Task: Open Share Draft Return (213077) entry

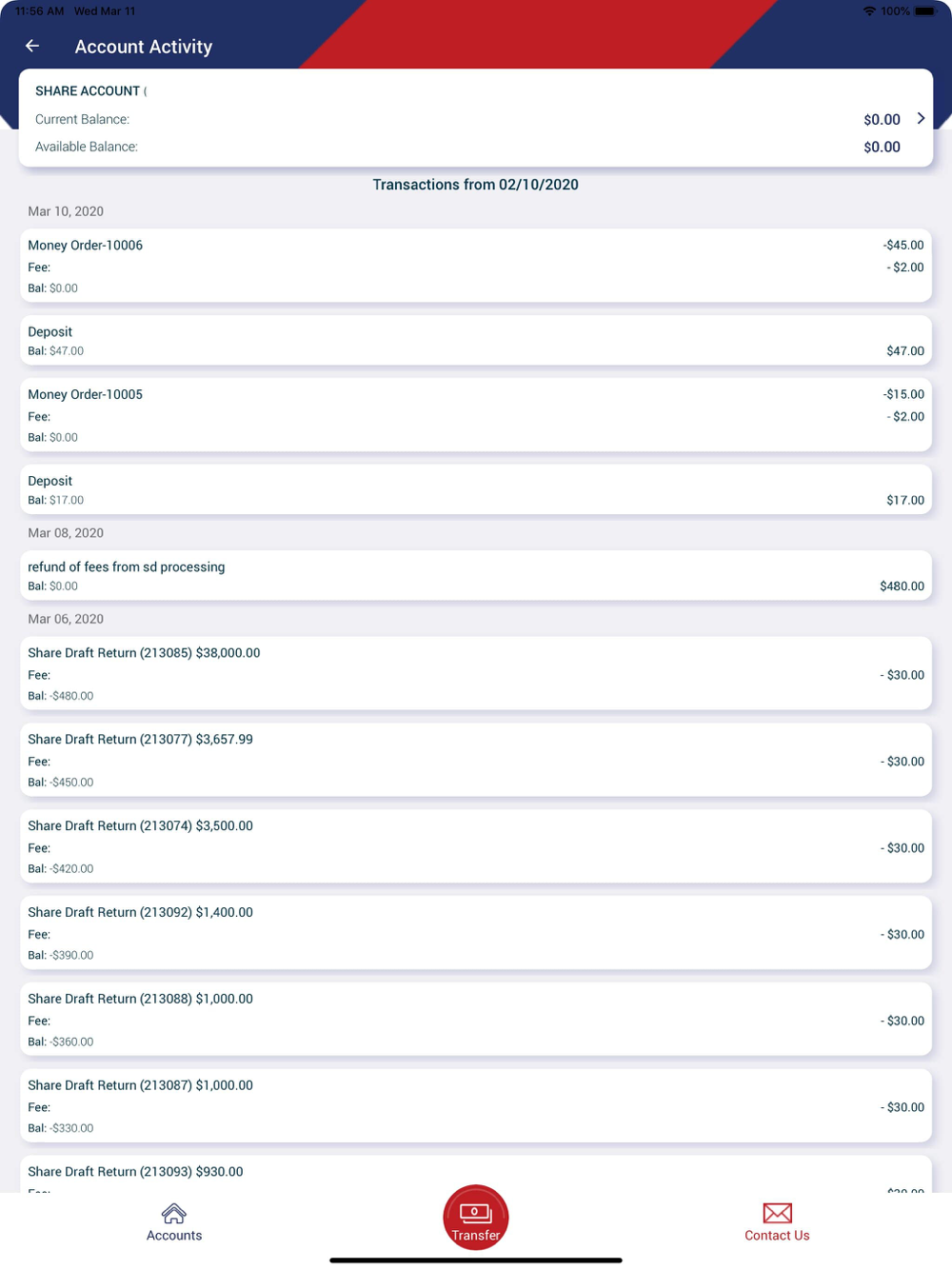Action: tap(476, 760)
